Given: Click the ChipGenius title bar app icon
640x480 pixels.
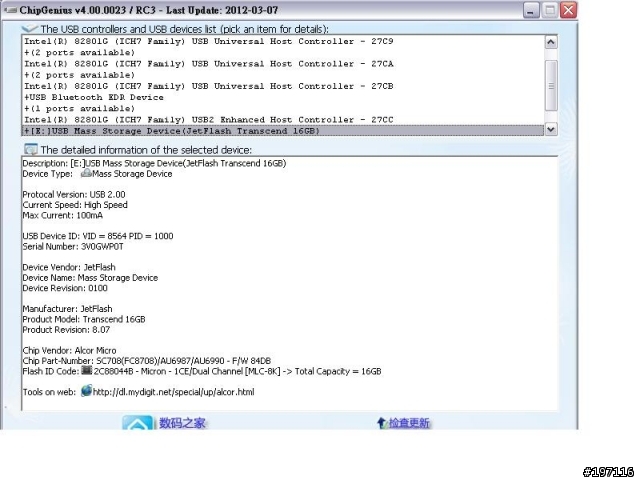Looking at the screenshot, I should (10, 10).
